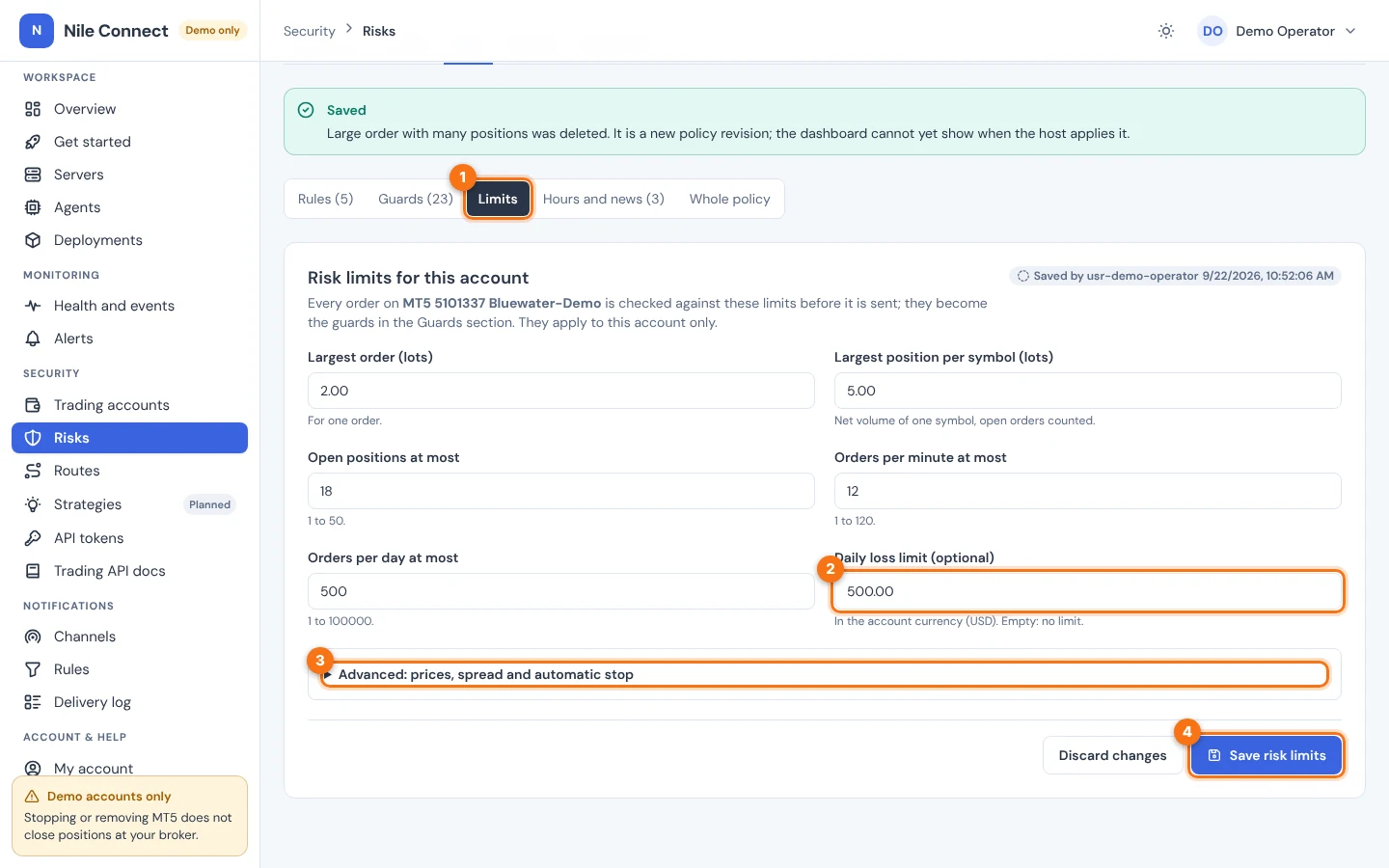The width and height of the screenshot is (1389, 868).
Task: Click the Overview grid icon in sidebar
Action: (x=33, y=109)
